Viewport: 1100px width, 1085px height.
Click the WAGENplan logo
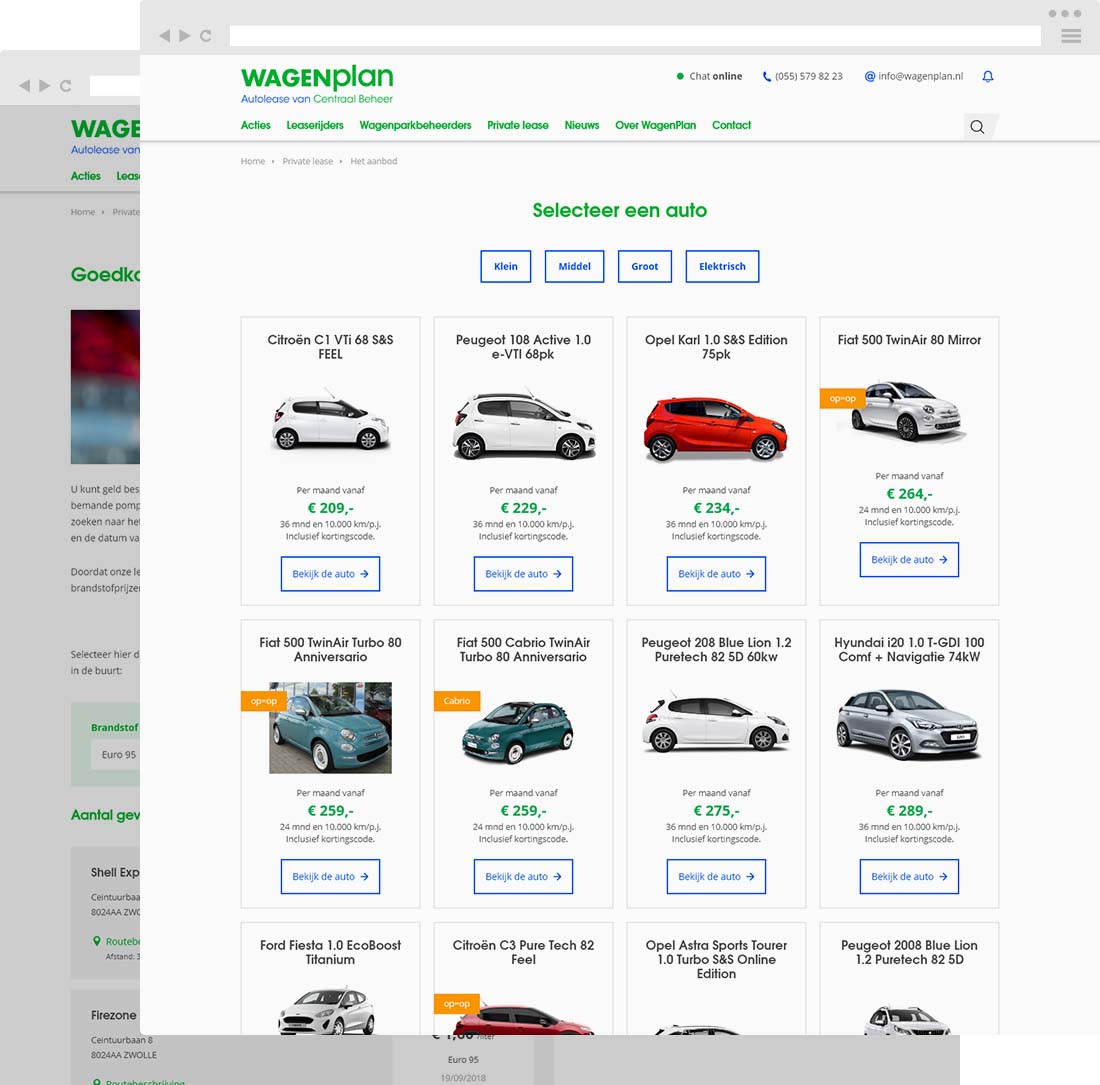point(317,84)
